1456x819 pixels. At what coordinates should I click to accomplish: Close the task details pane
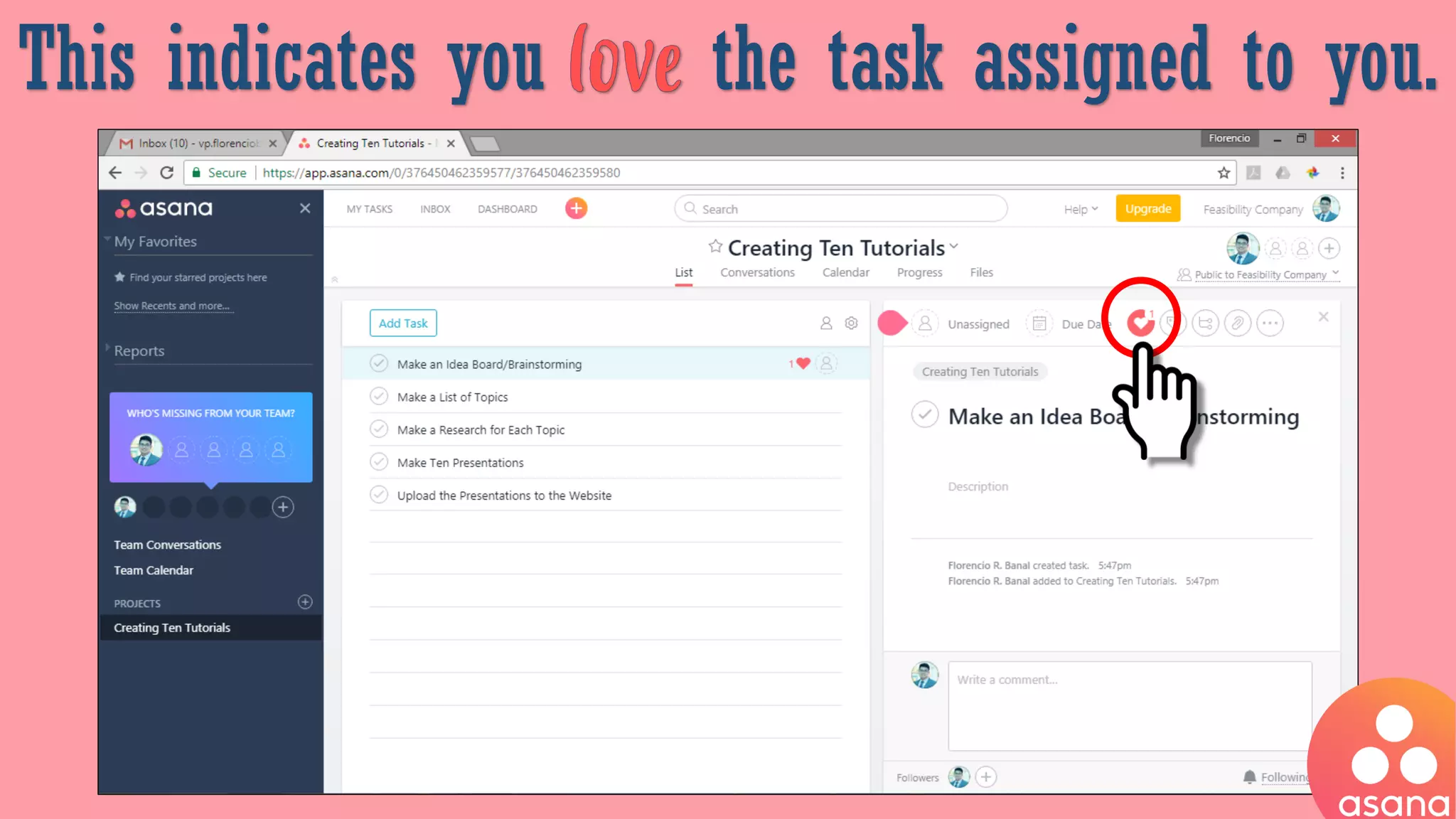coord(1323,317)
